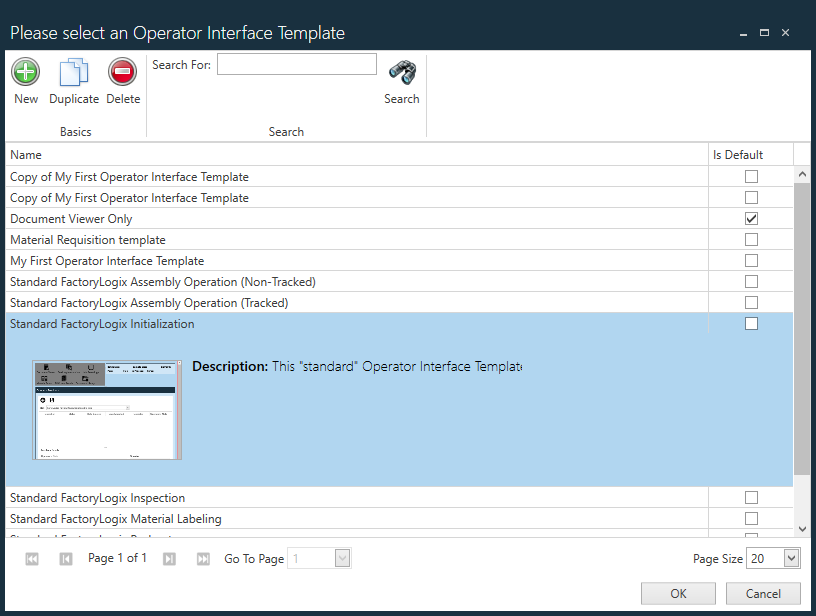
Task: Click the previous page arrow icon
Action: [x=65, y=558]
